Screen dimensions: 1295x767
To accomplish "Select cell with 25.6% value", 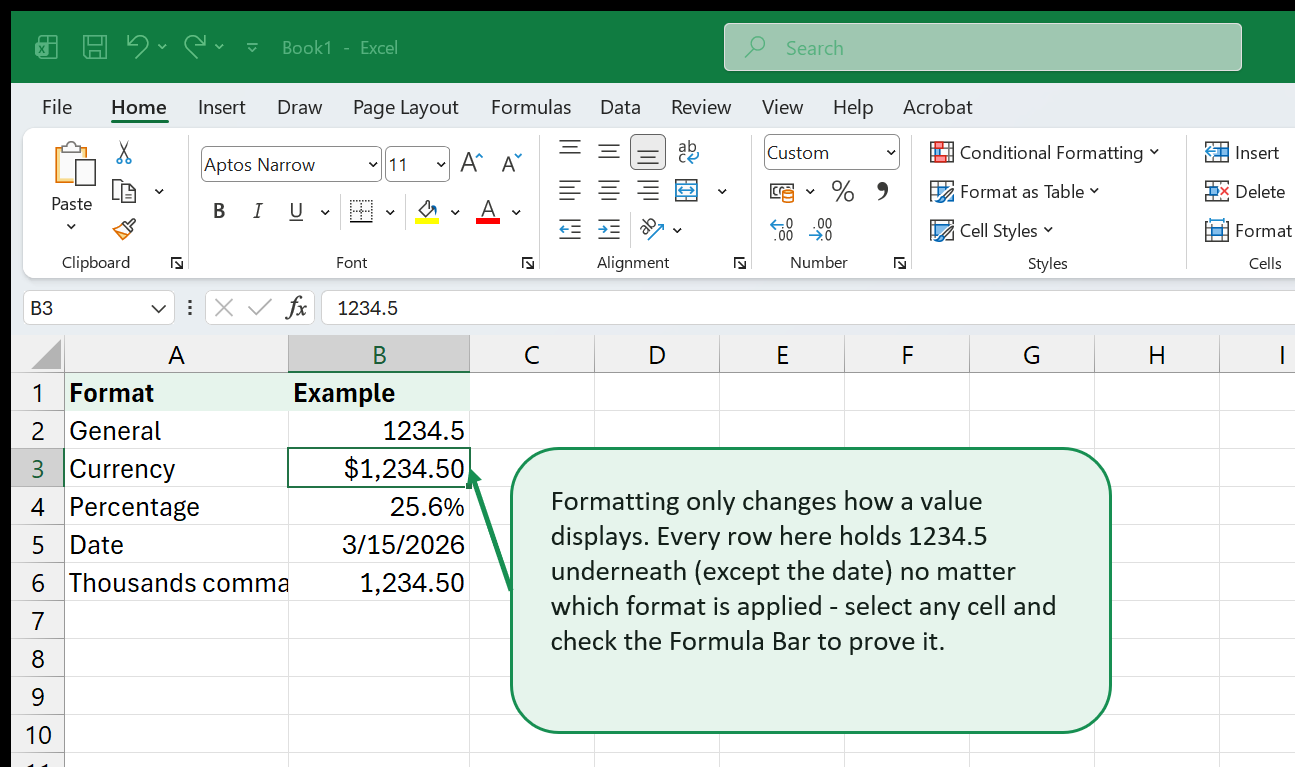I will (x=379, y=507).
